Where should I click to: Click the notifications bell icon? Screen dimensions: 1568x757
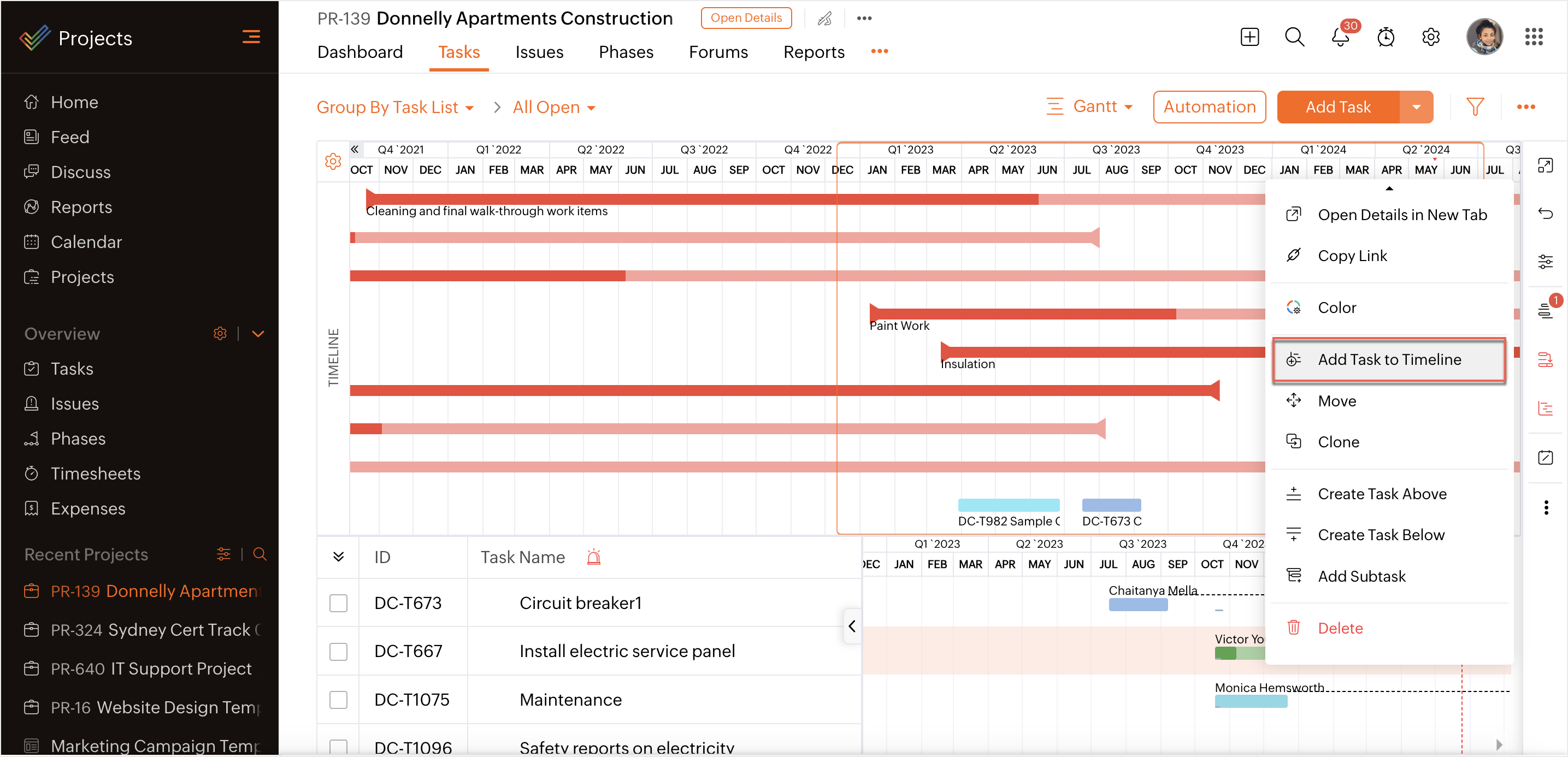point(1340,38)
